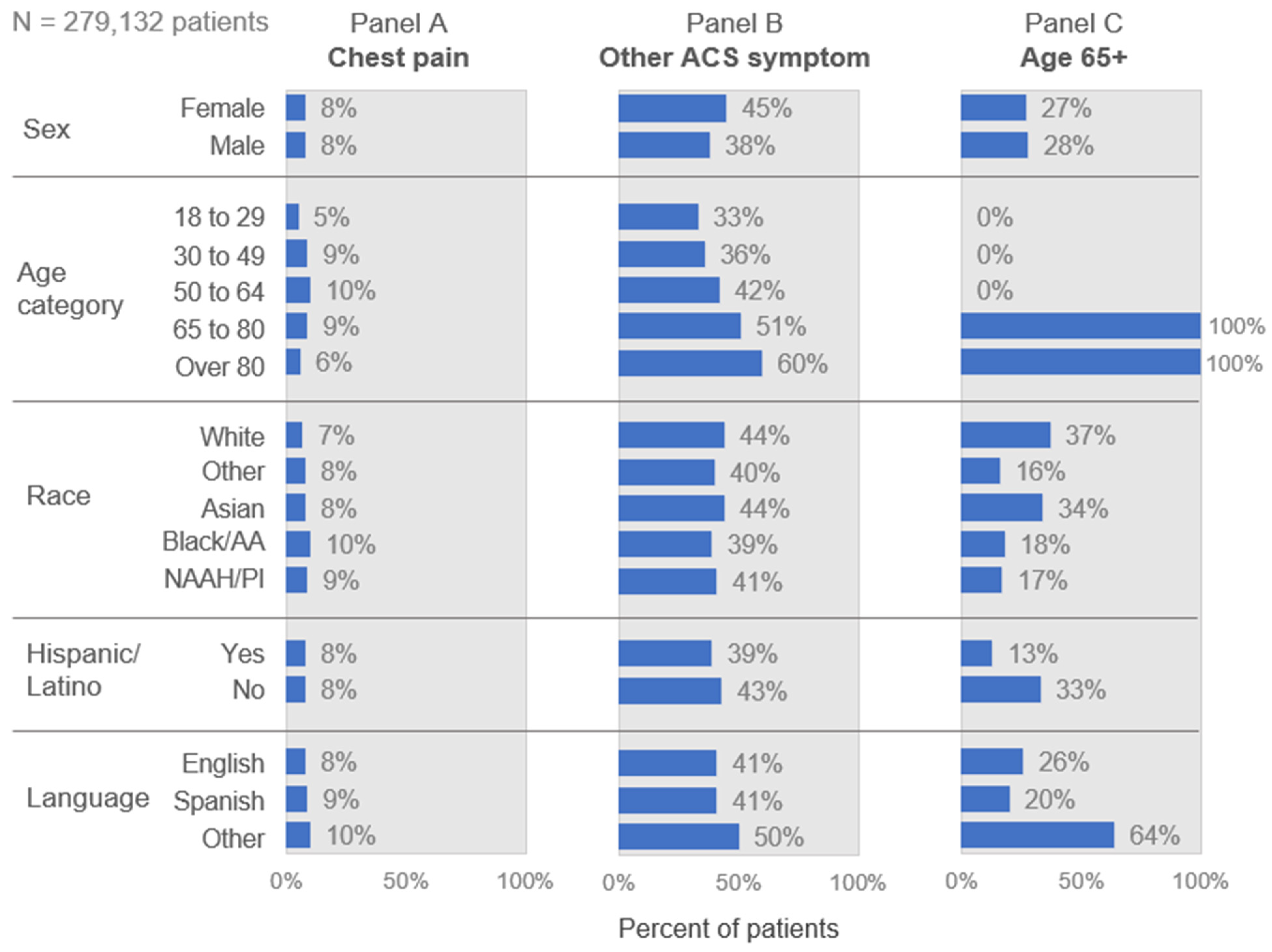Image resolution: width=1272 pixels, height=952 pixels.
Task: Click the 65 to 80 bar in Panel C
Action: click(1080, 326)
